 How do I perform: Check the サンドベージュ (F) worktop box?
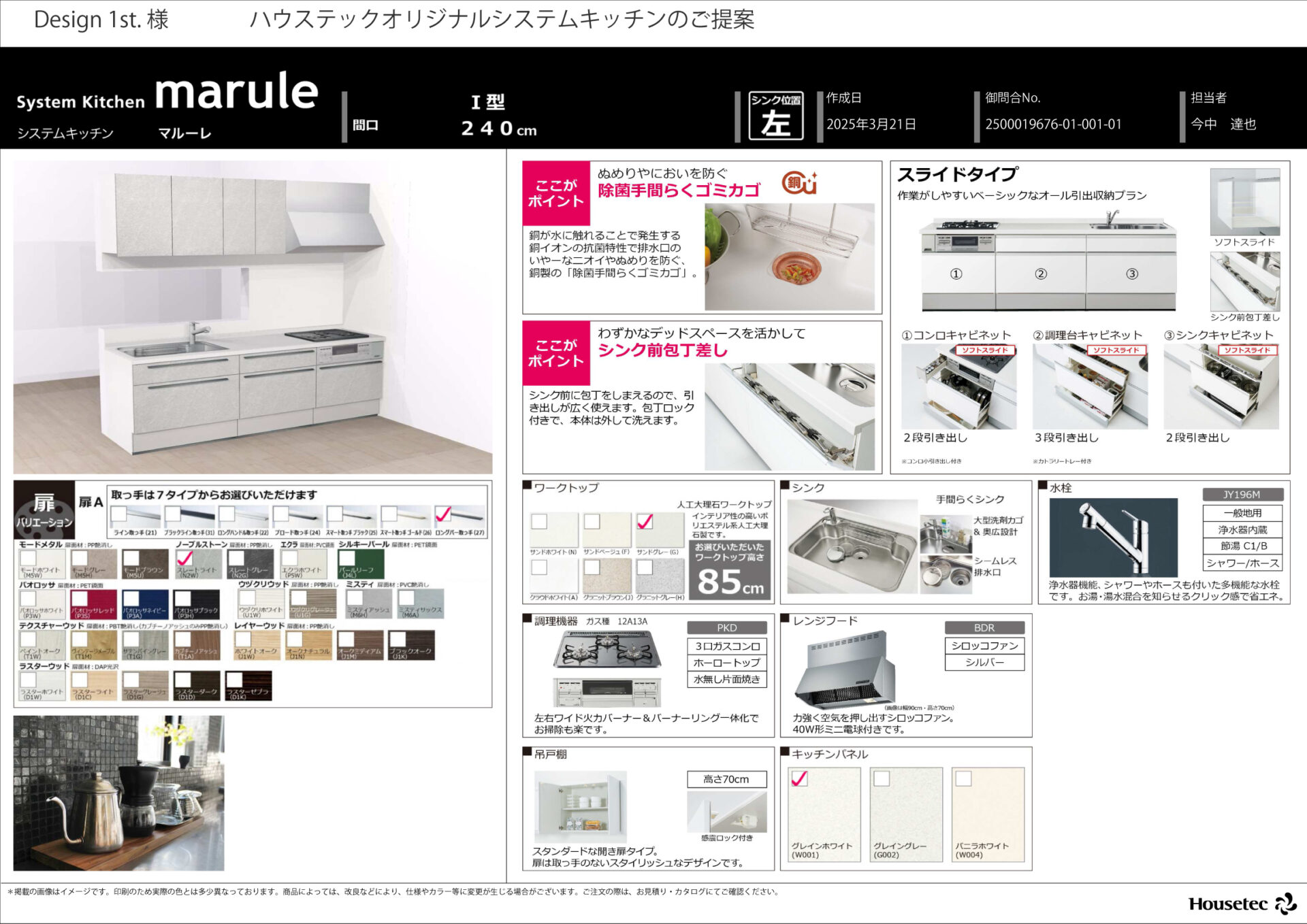pos(592,521)
